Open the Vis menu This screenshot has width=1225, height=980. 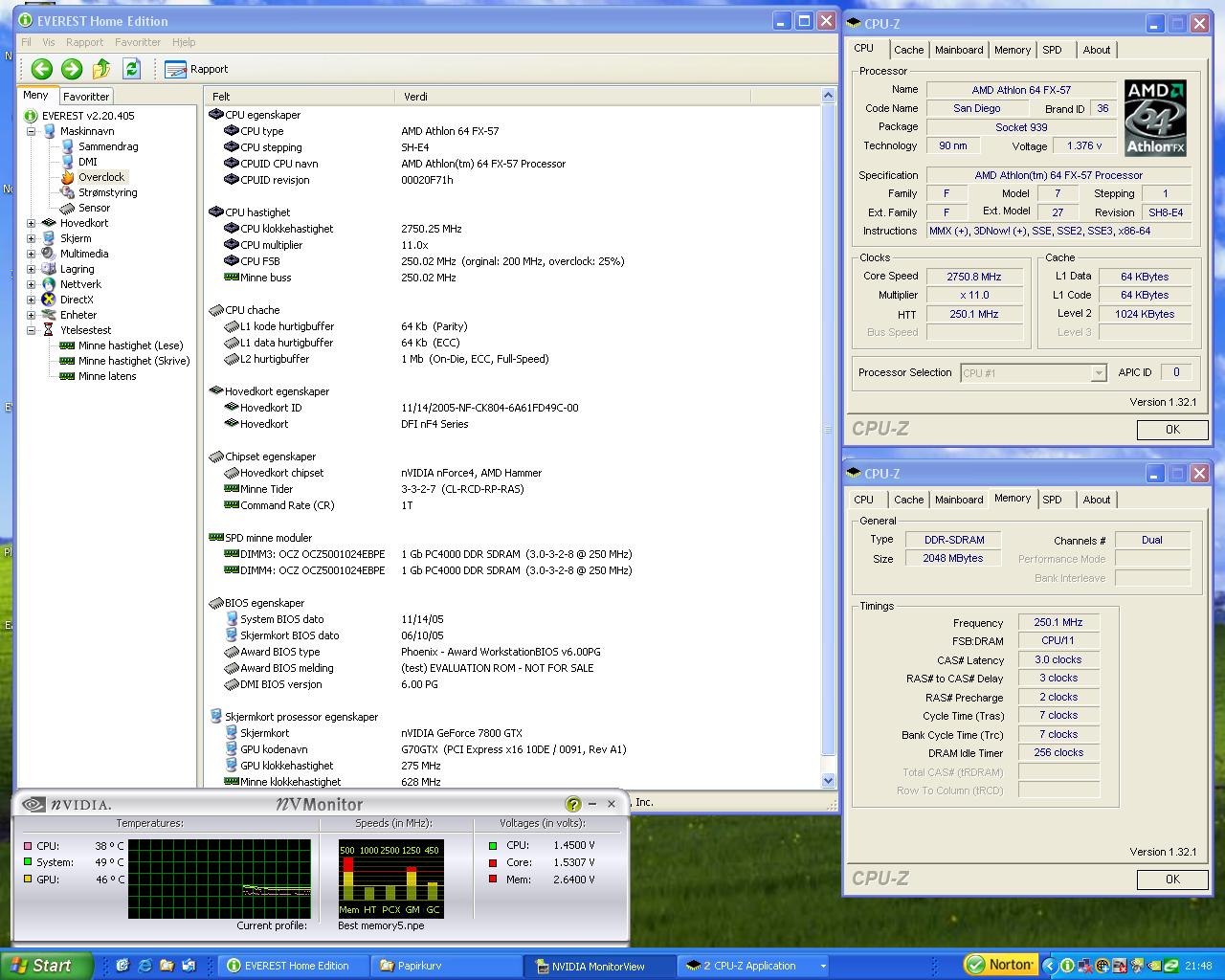click(48, 42)
